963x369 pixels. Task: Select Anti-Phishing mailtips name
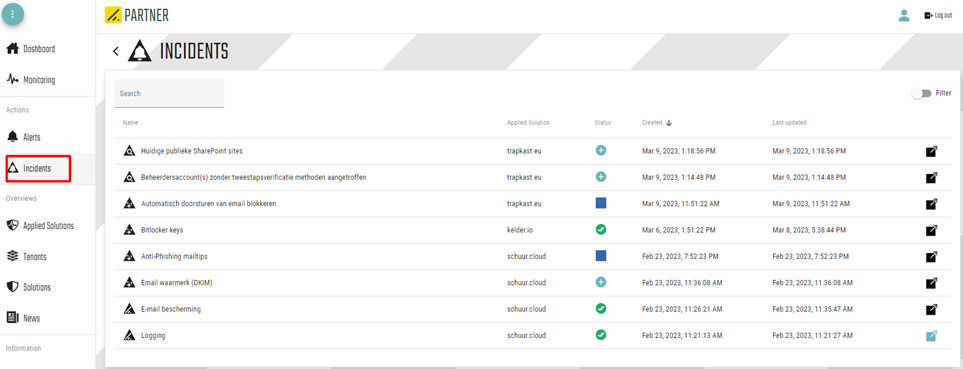[x=173, y=257]
